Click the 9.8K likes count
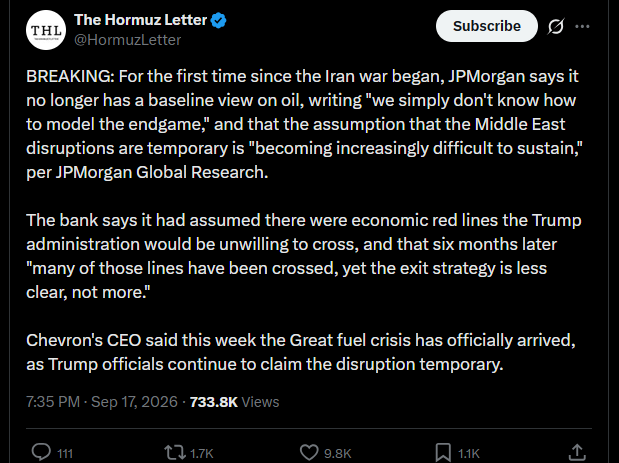 point(338,454)
